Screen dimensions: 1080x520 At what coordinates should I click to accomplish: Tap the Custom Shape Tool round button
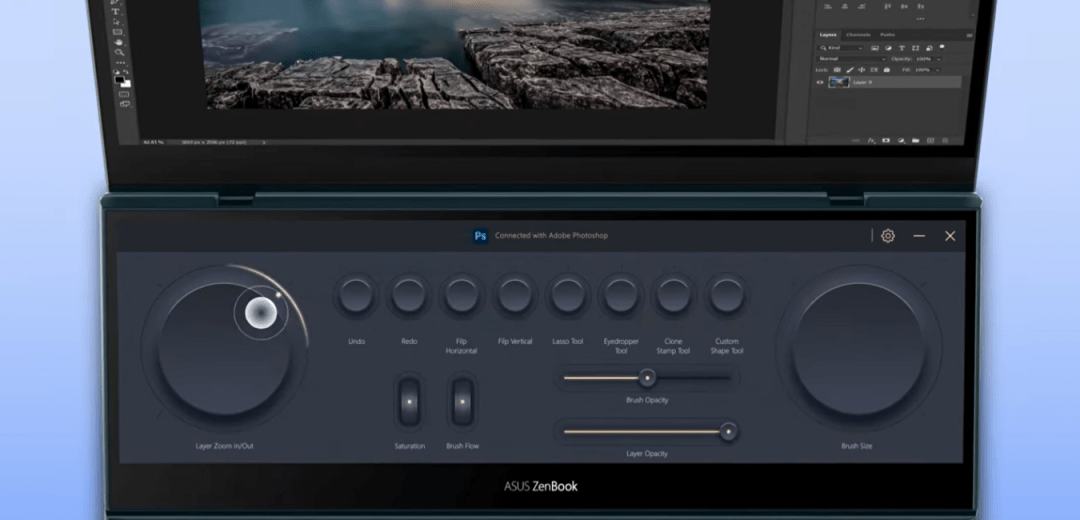(726, 295)
